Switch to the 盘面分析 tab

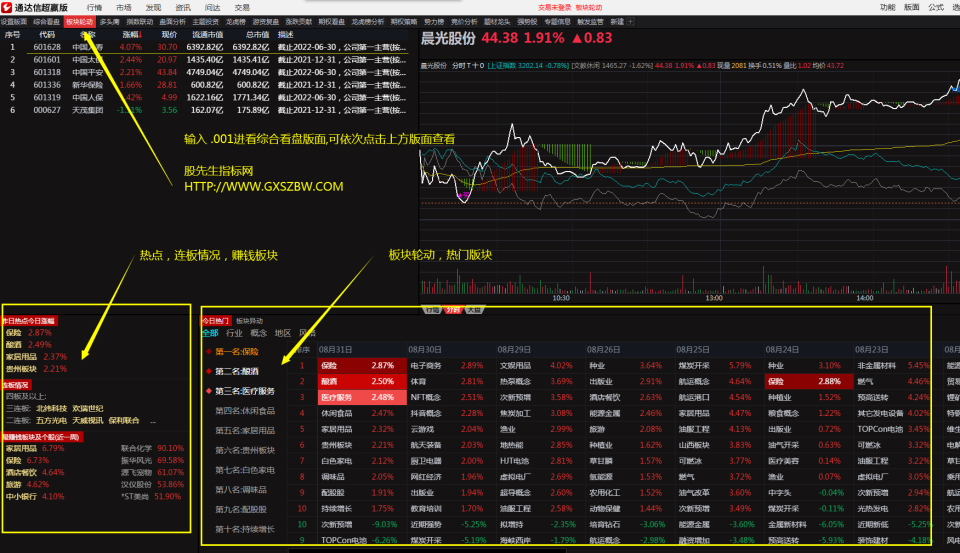pyautogui.click(x=173, y=21)
